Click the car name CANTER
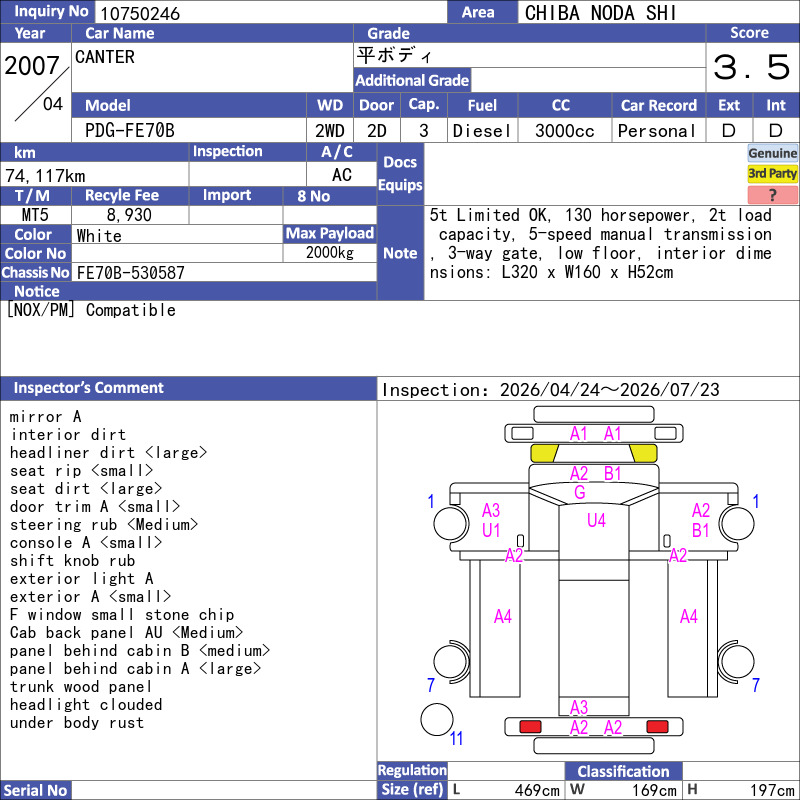Viewport: 800px width, 800px height. 105,57
